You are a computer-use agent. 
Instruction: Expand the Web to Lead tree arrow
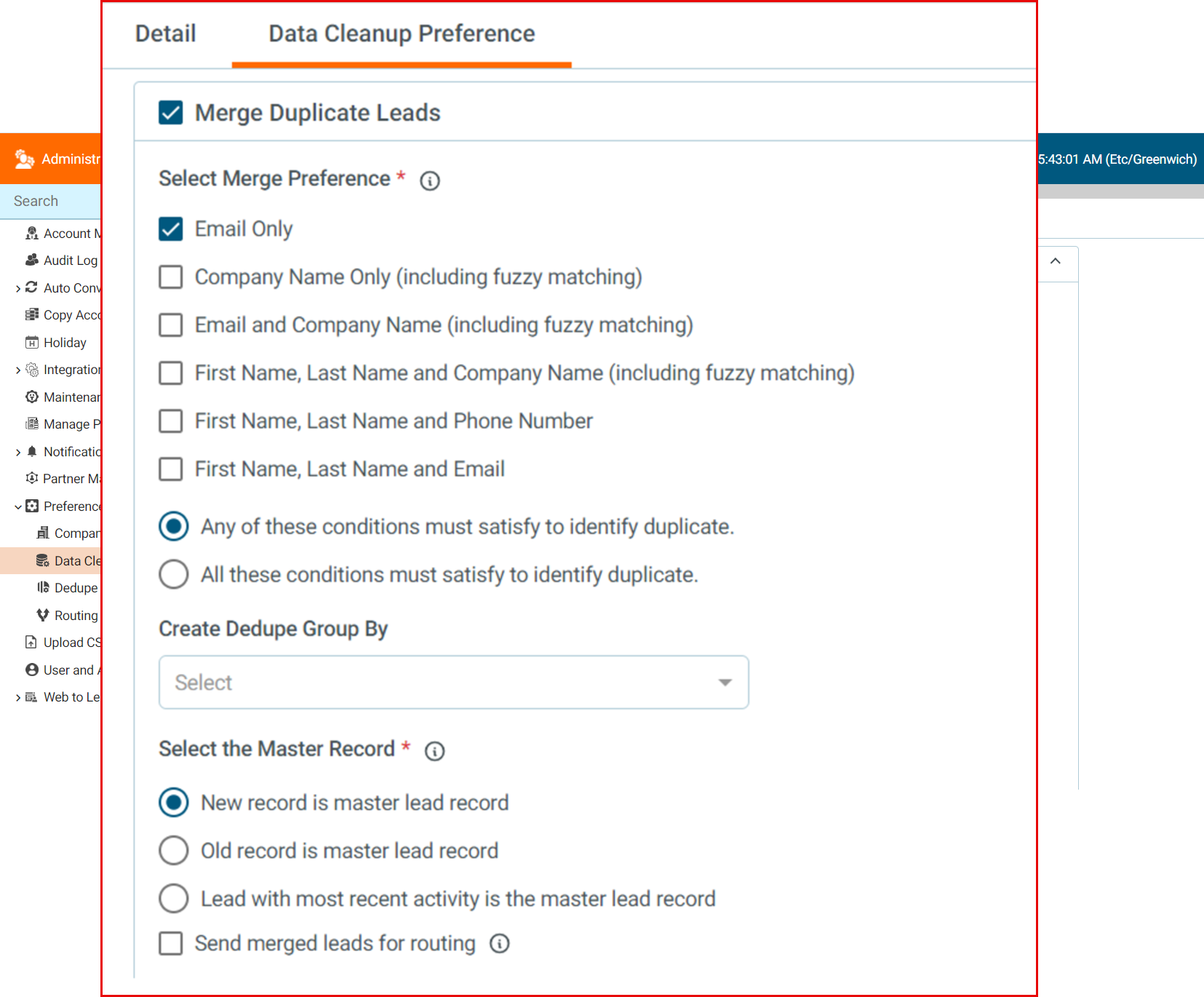(x=18, y=697)
